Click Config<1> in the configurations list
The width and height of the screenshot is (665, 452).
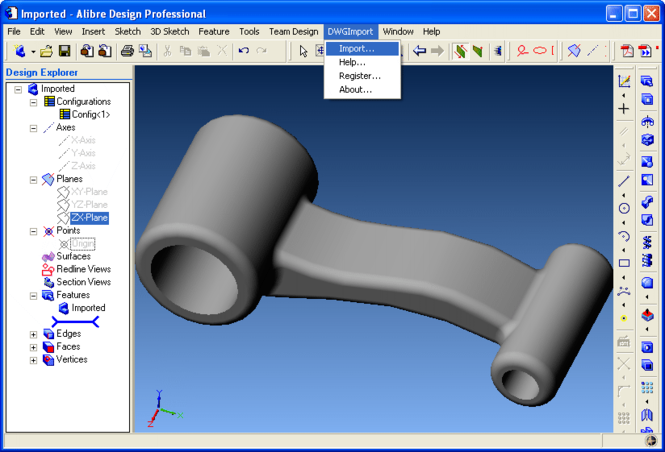coord(90,115)
